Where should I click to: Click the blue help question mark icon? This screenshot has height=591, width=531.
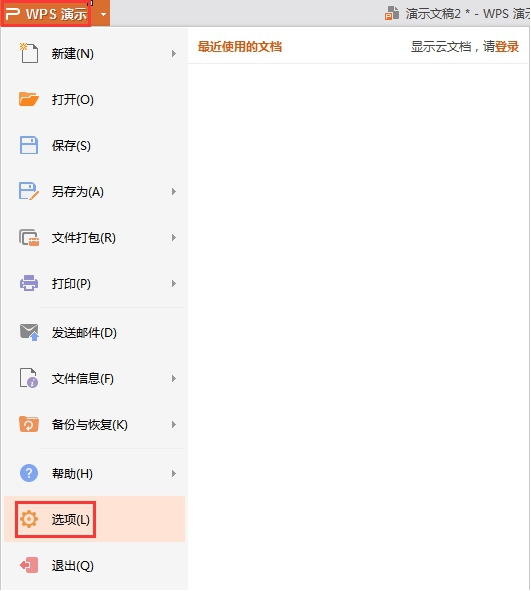coord(29,473)
